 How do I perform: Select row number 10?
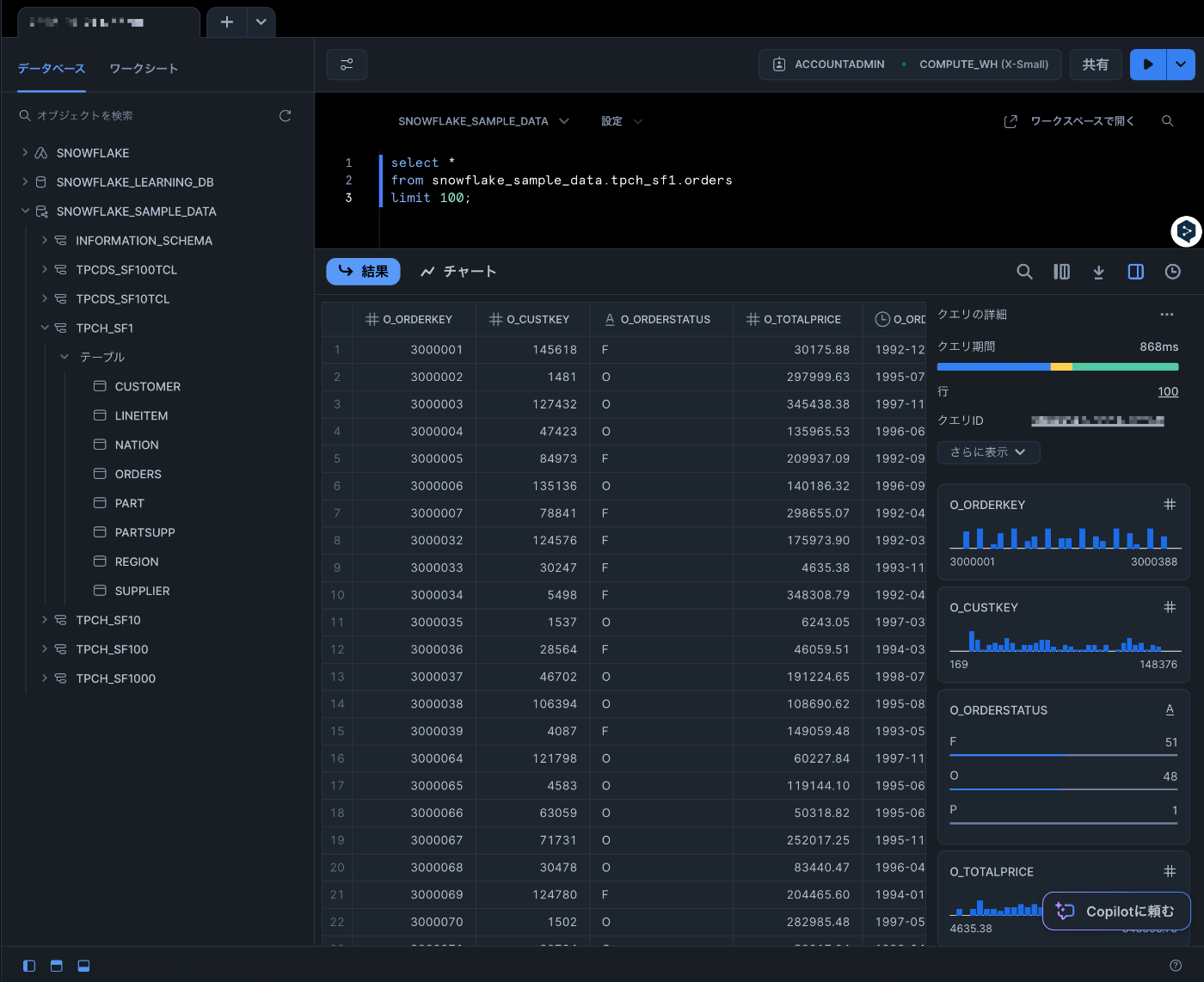click(337, 595)
